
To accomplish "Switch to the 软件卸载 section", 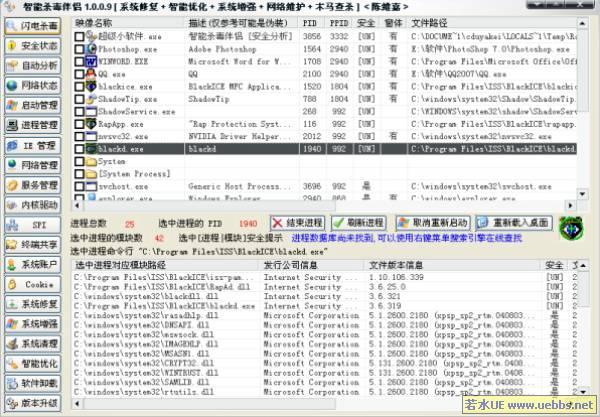I will click(x=33, y=384).
